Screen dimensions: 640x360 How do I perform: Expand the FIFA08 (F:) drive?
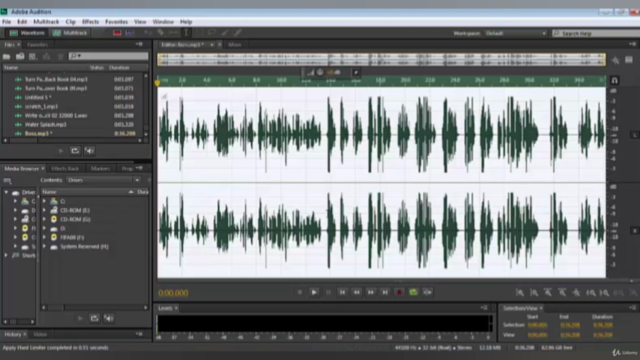tap(44, 237)
